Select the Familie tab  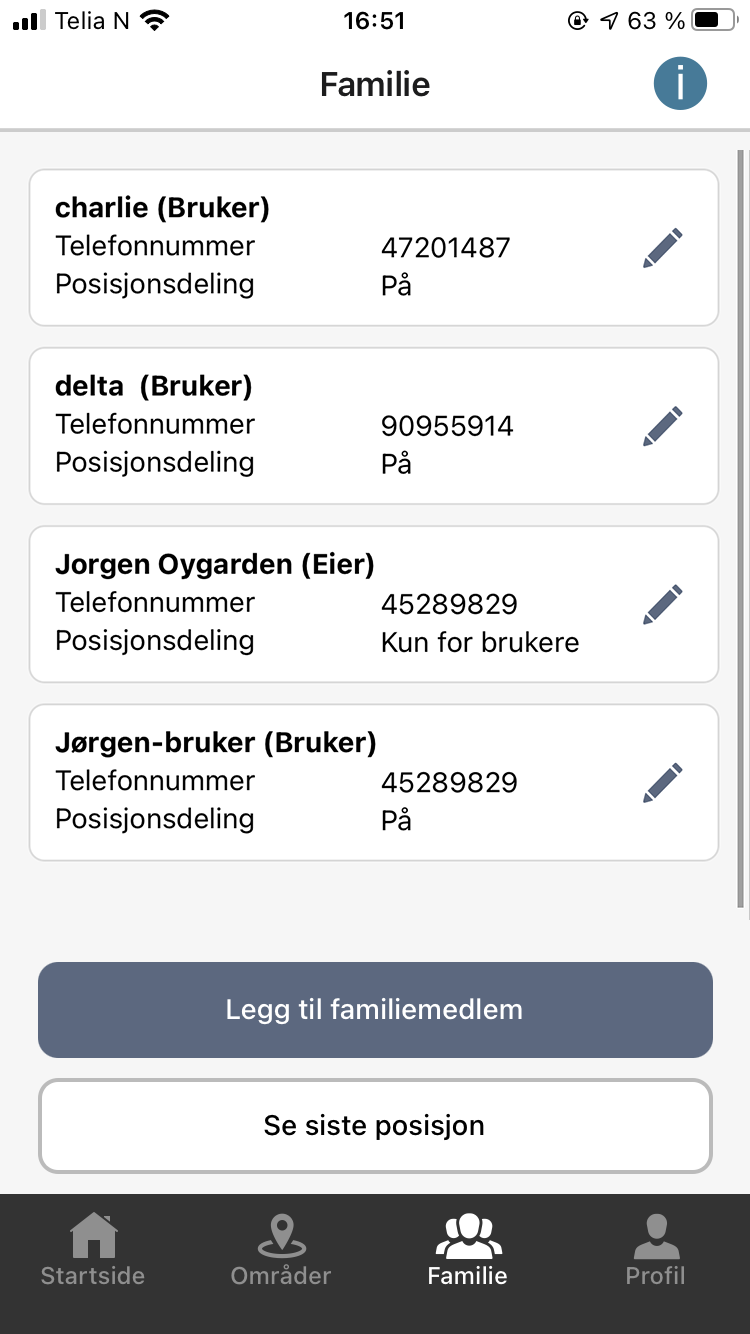pos(467,1250)
